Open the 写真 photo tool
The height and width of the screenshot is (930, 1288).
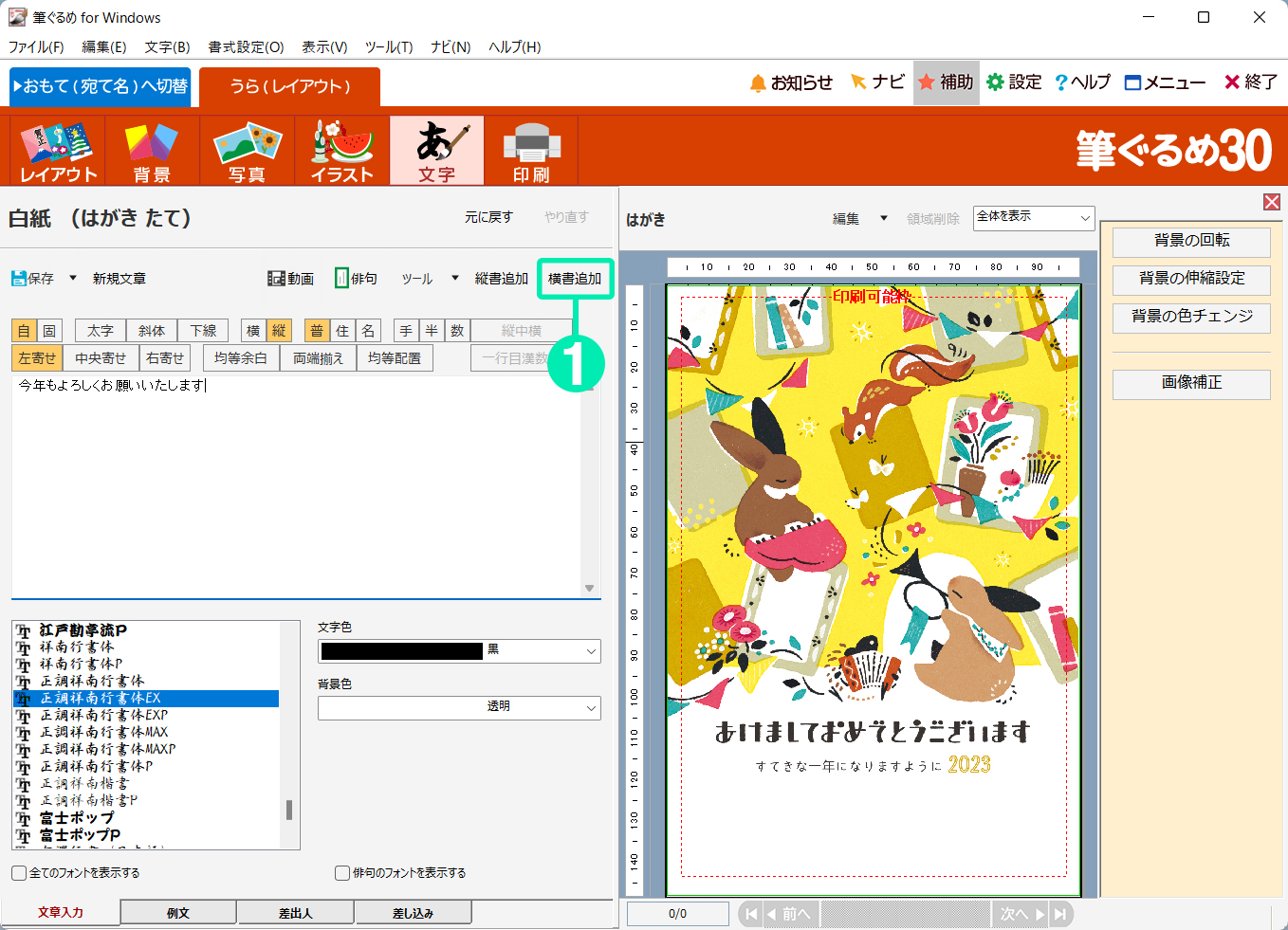pyautogui.click(x=247, y=151)
